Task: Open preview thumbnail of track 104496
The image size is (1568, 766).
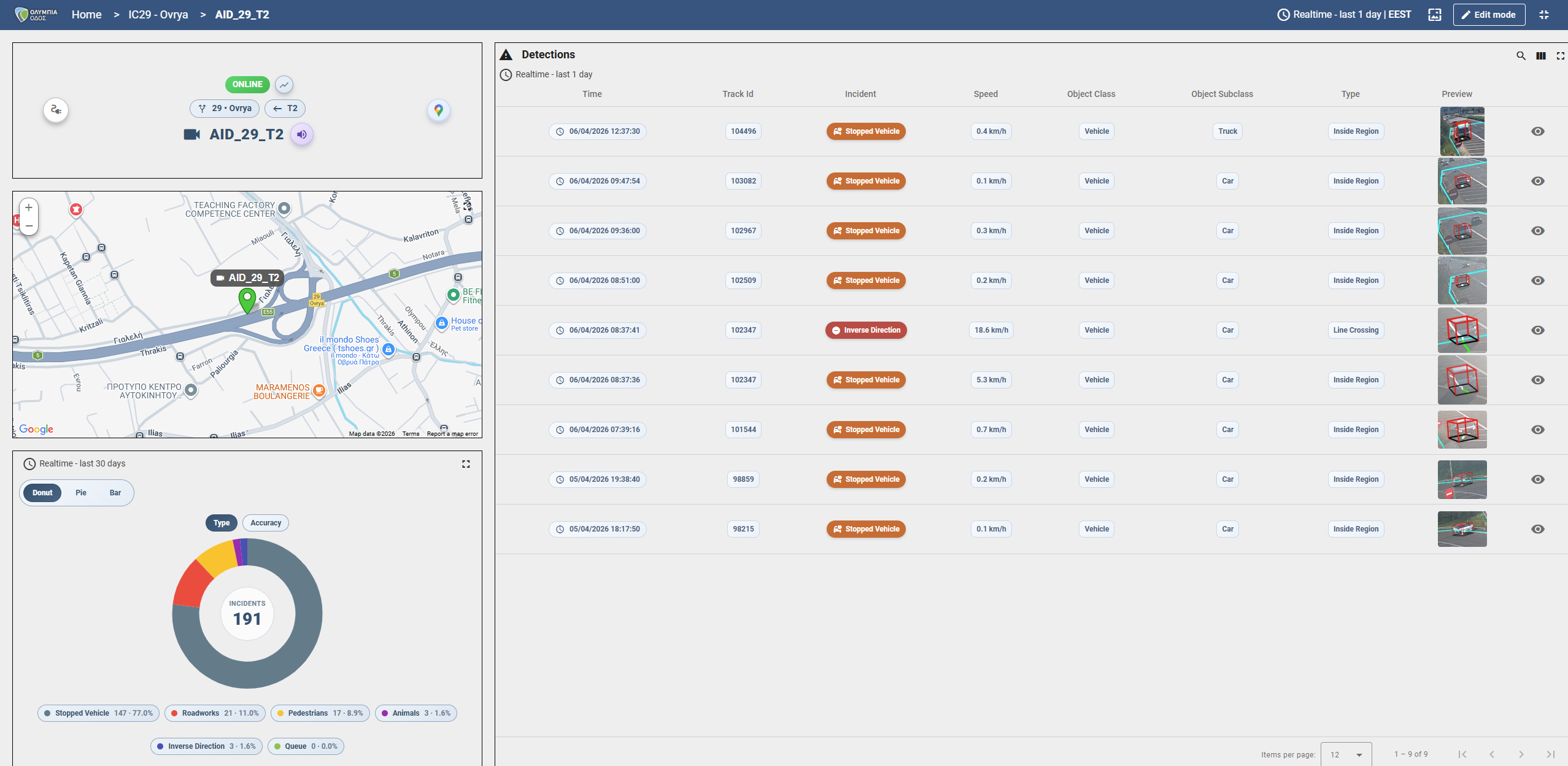Action: [x=1461, y=131]
